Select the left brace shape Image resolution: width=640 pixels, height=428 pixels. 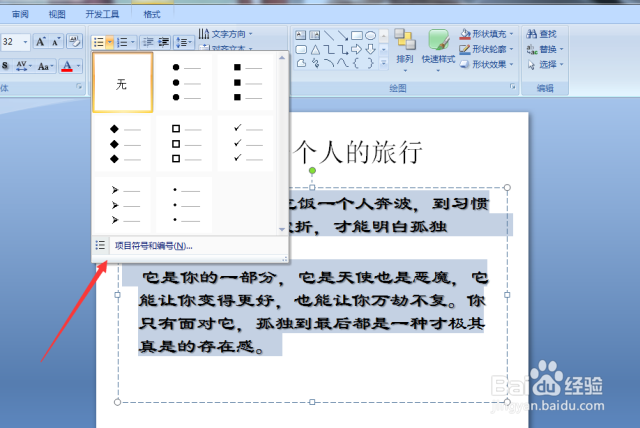coord(357,63)
